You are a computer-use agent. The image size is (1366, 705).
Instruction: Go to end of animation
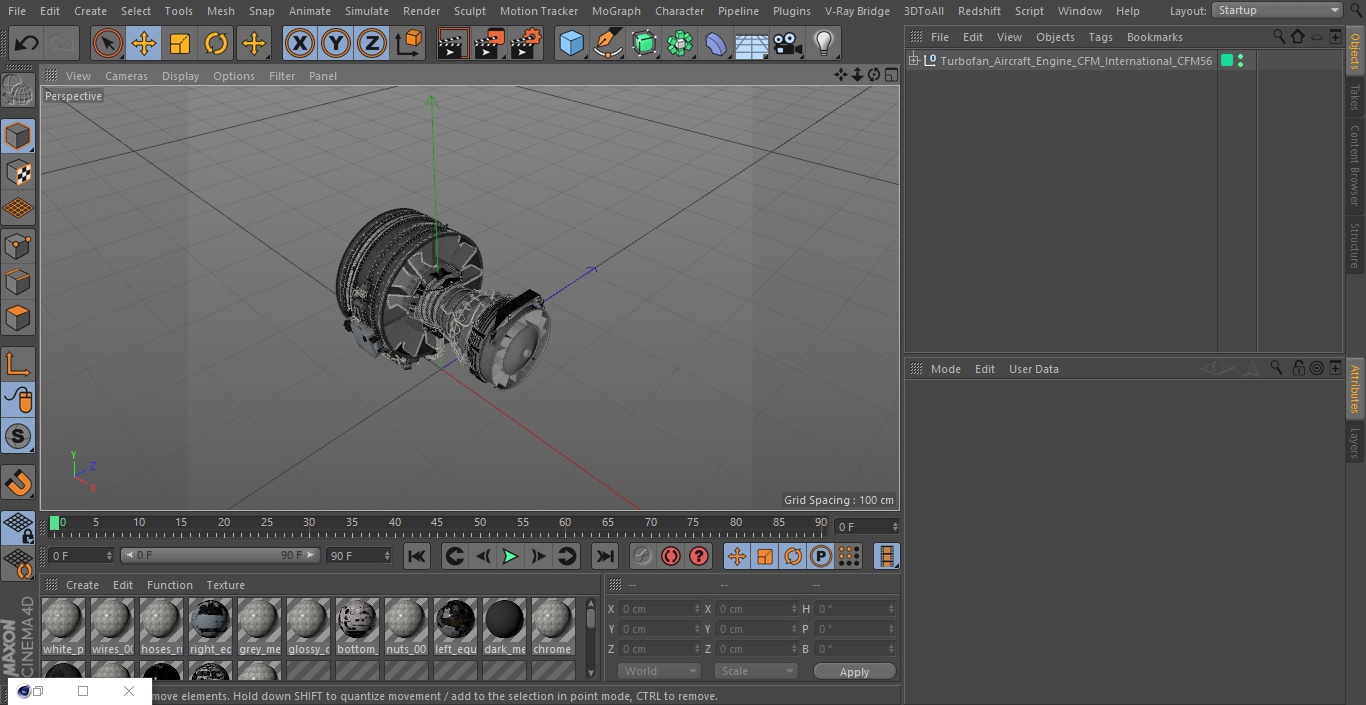pyautogui.click(x=605, y=556)
